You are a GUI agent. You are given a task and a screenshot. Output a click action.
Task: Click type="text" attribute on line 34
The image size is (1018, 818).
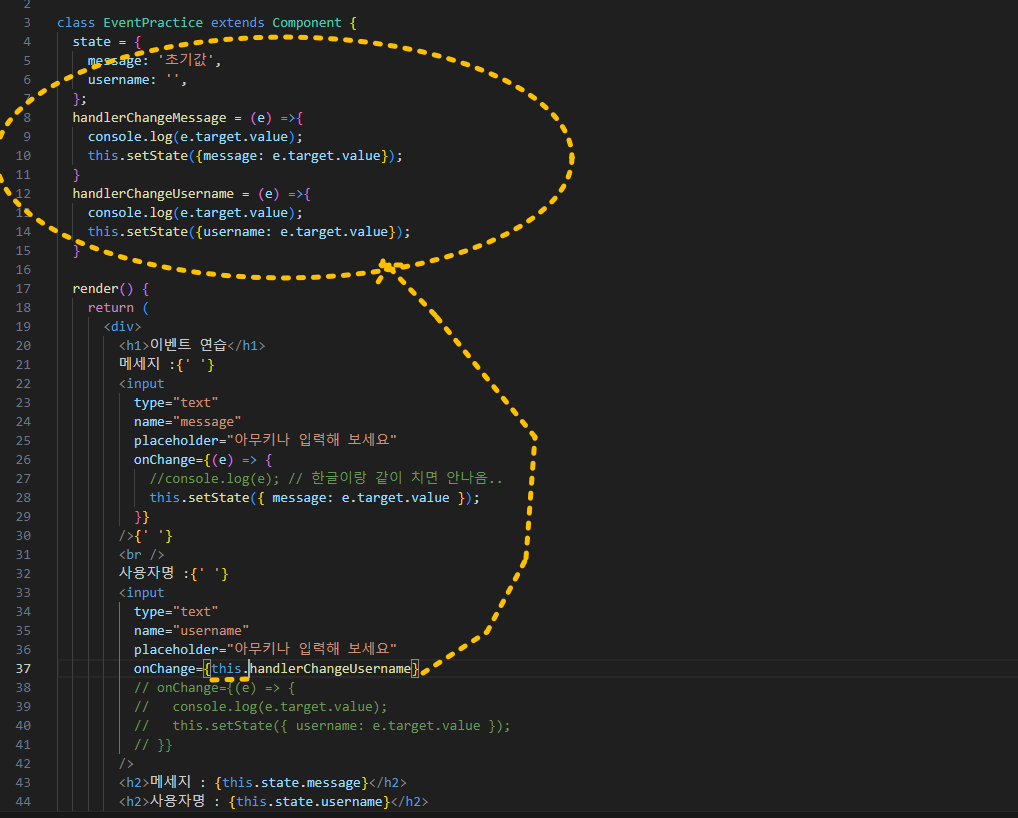pos(176,612)
